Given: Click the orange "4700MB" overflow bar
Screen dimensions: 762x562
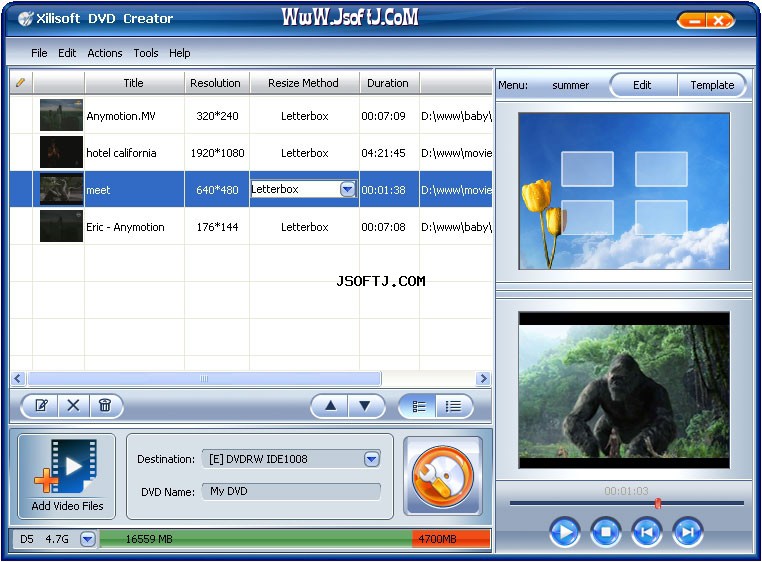Looking at the screenshot, I should (x=451, y=539).
